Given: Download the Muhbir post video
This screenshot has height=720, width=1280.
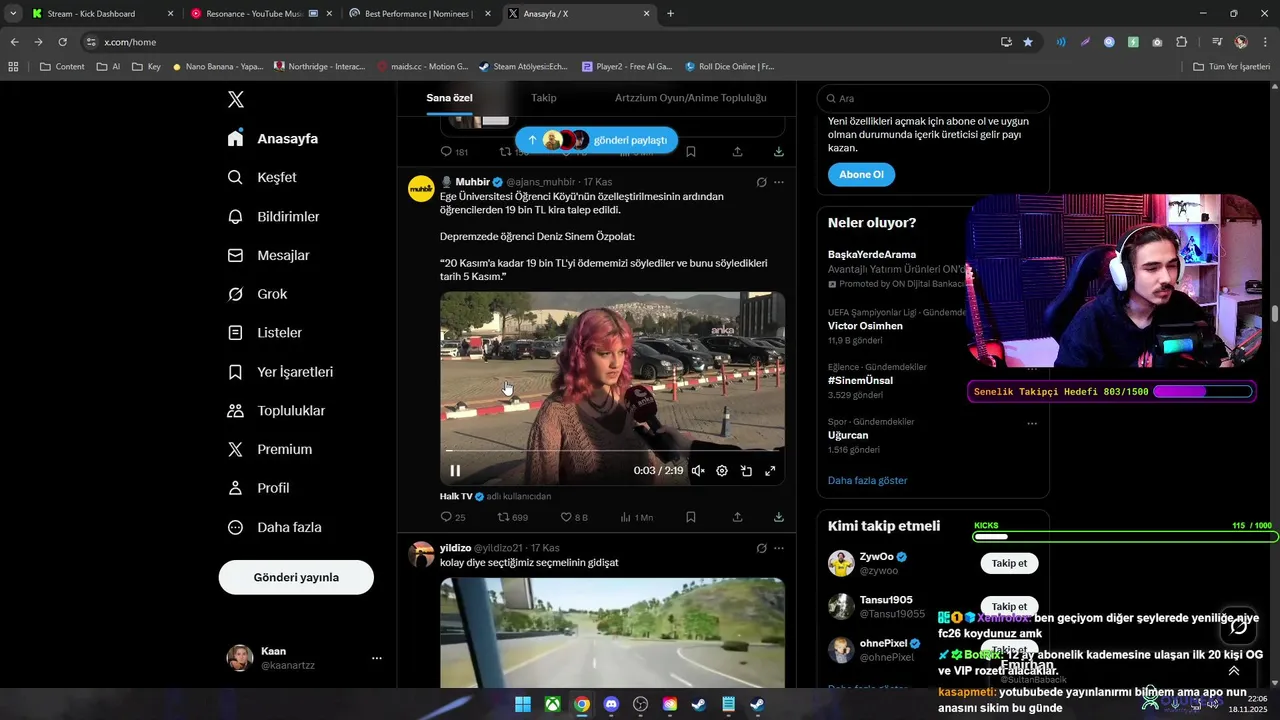Looking at the screenshot, I should pyautogui.click(x=779, y=517).
